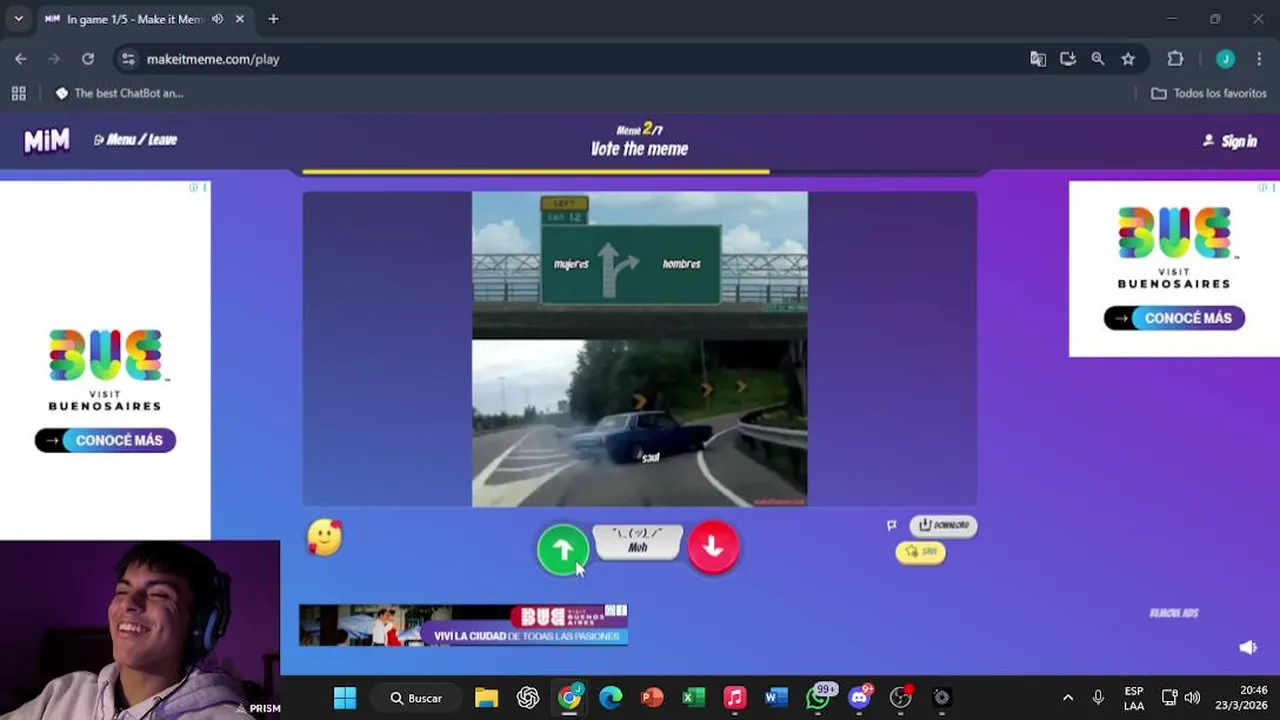Screen dimensions: 1280x720
Task: Open Menu / Leave option
Action: pos(135,140)
